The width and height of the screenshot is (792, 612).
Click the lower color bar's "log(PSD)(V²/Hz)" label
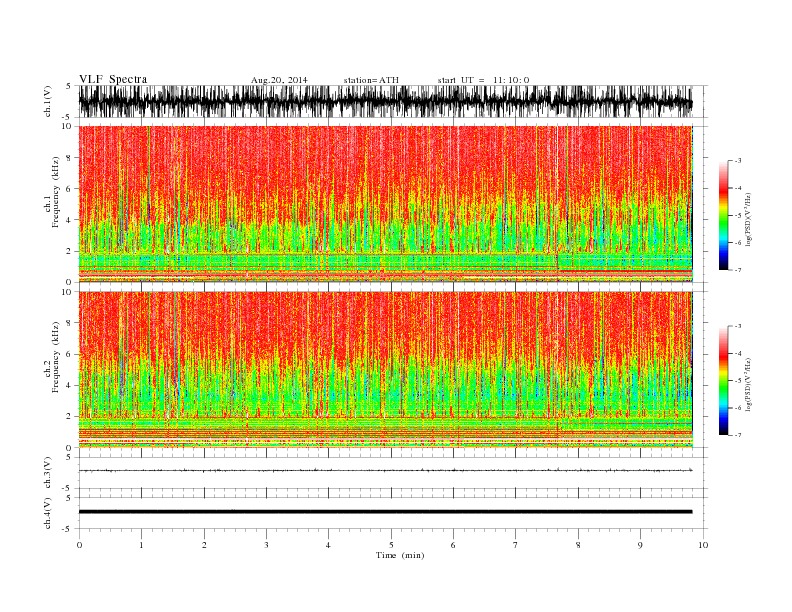[749, 384]
